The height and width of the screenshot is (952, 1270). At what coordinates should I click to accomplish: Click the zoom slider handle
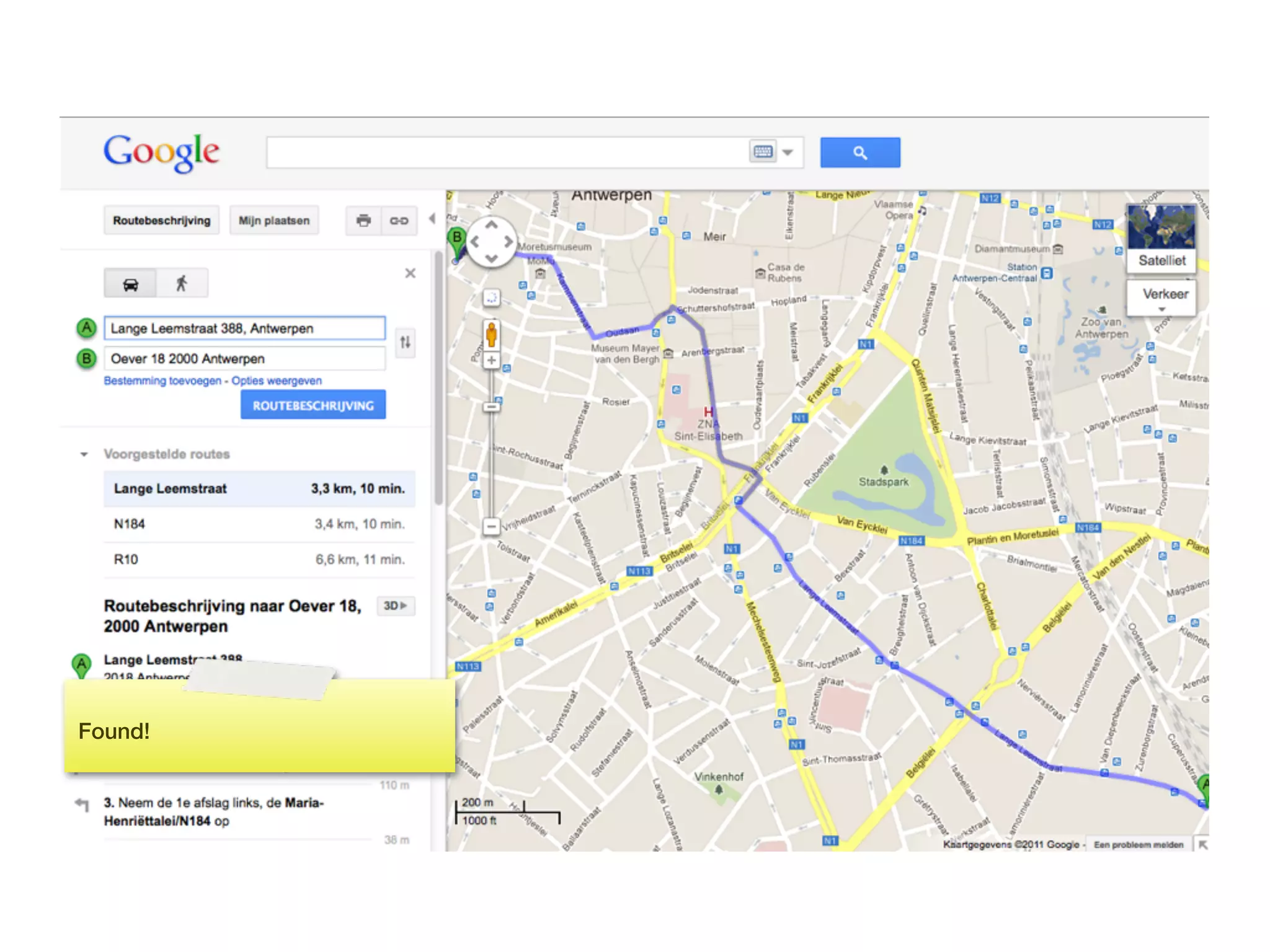(492, 407)
